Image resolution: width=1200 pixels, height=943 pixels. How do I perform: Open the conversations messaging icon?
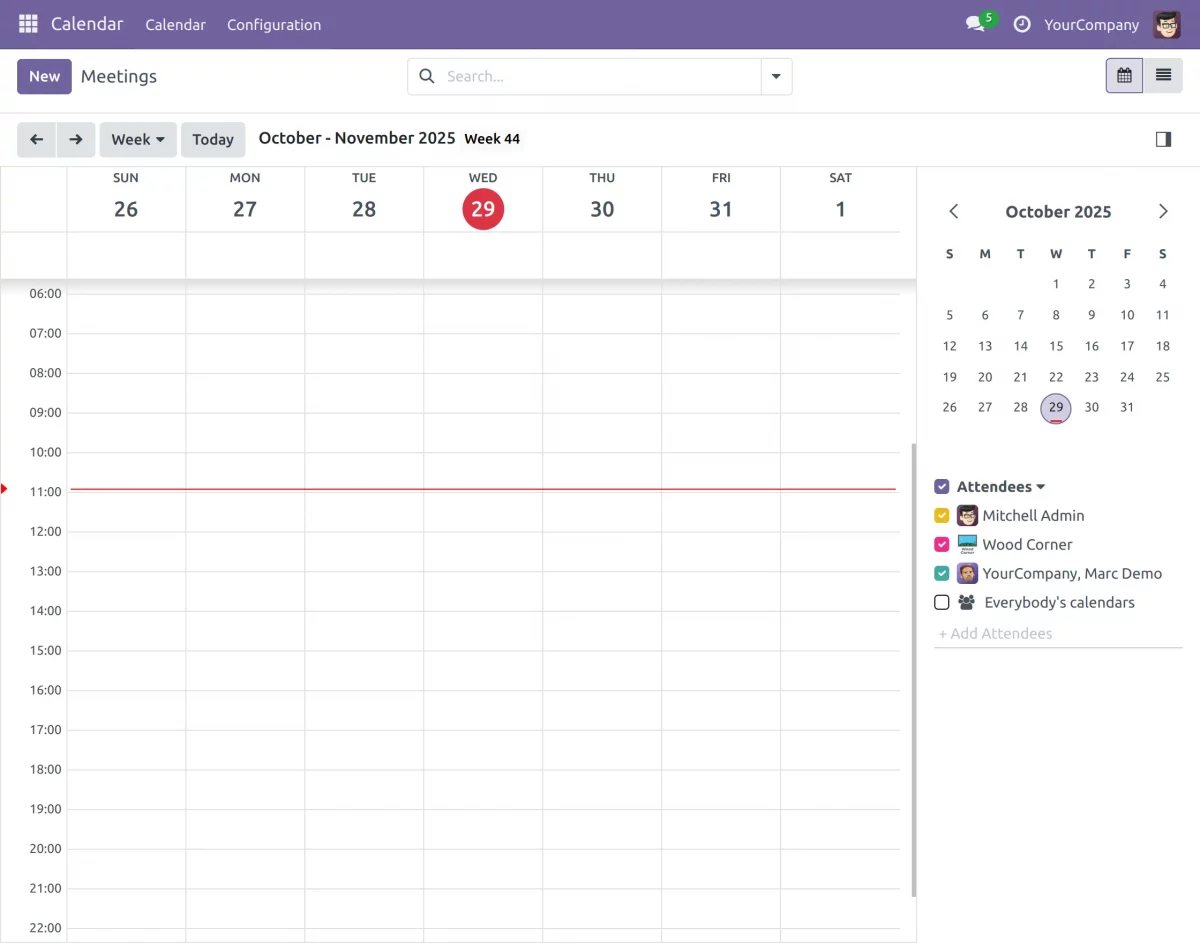tap(973, 24)
